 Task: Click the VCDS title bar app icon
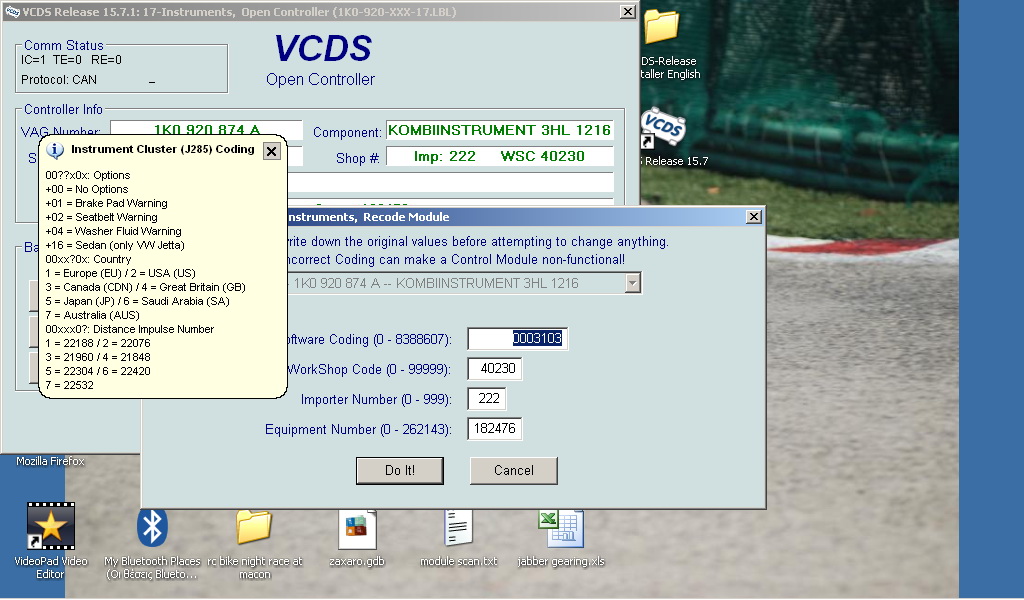(x=12, y=12)
